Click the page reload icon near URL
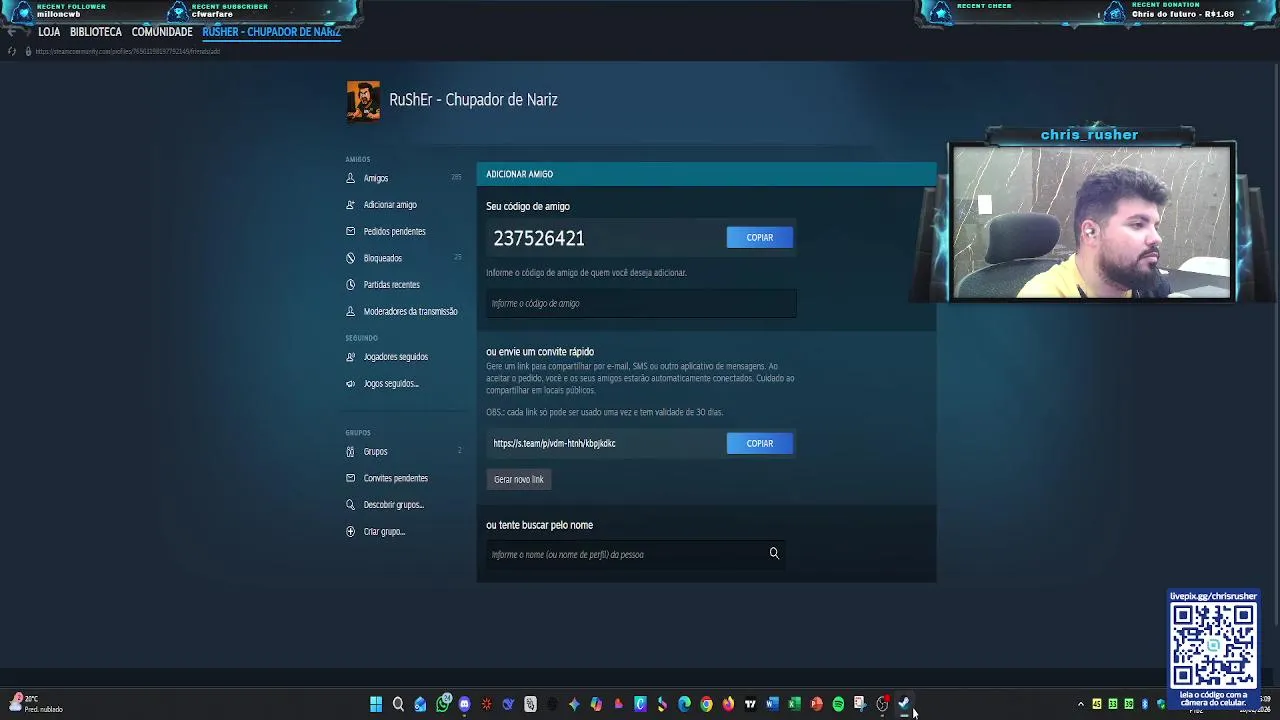 pyautogui.click(x=12, y=51)
